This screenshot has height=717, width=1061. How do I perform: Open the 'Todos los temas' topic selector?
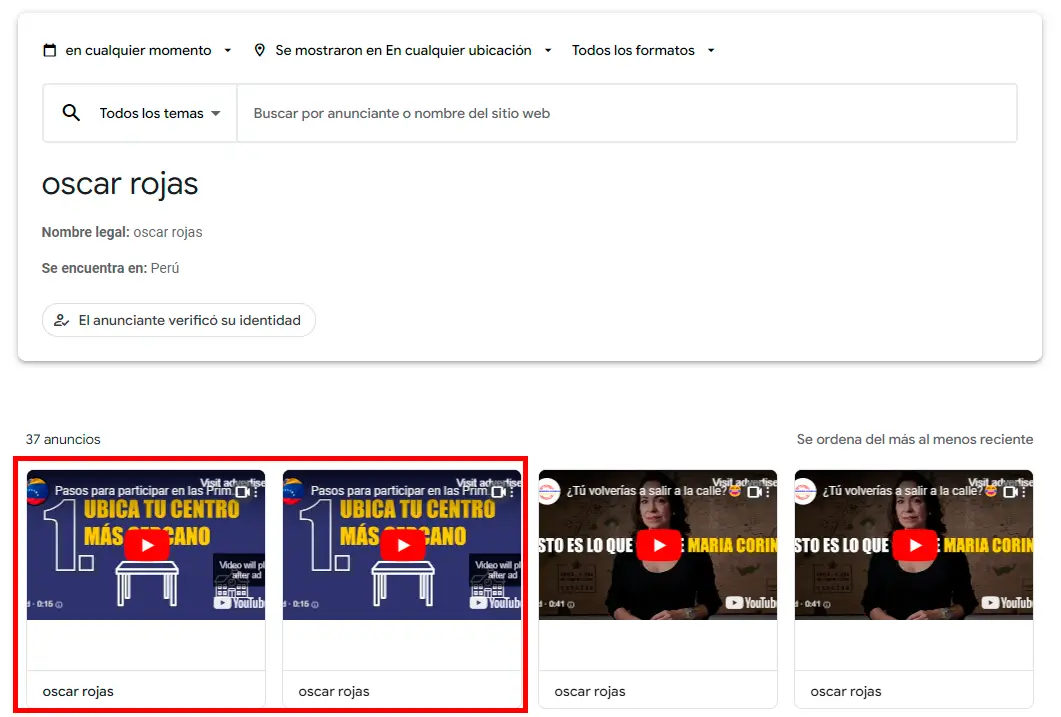click(159, 114)
